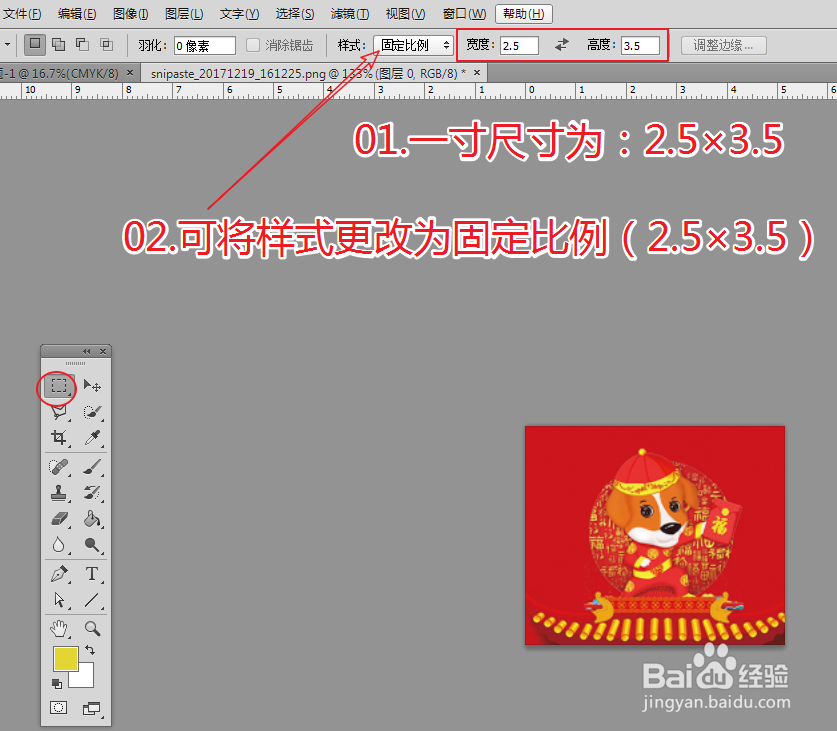Pick the Clone Stamp tool
Image resolution: width=837 pixels, height=731 pixels.
[x=59, y=493]
